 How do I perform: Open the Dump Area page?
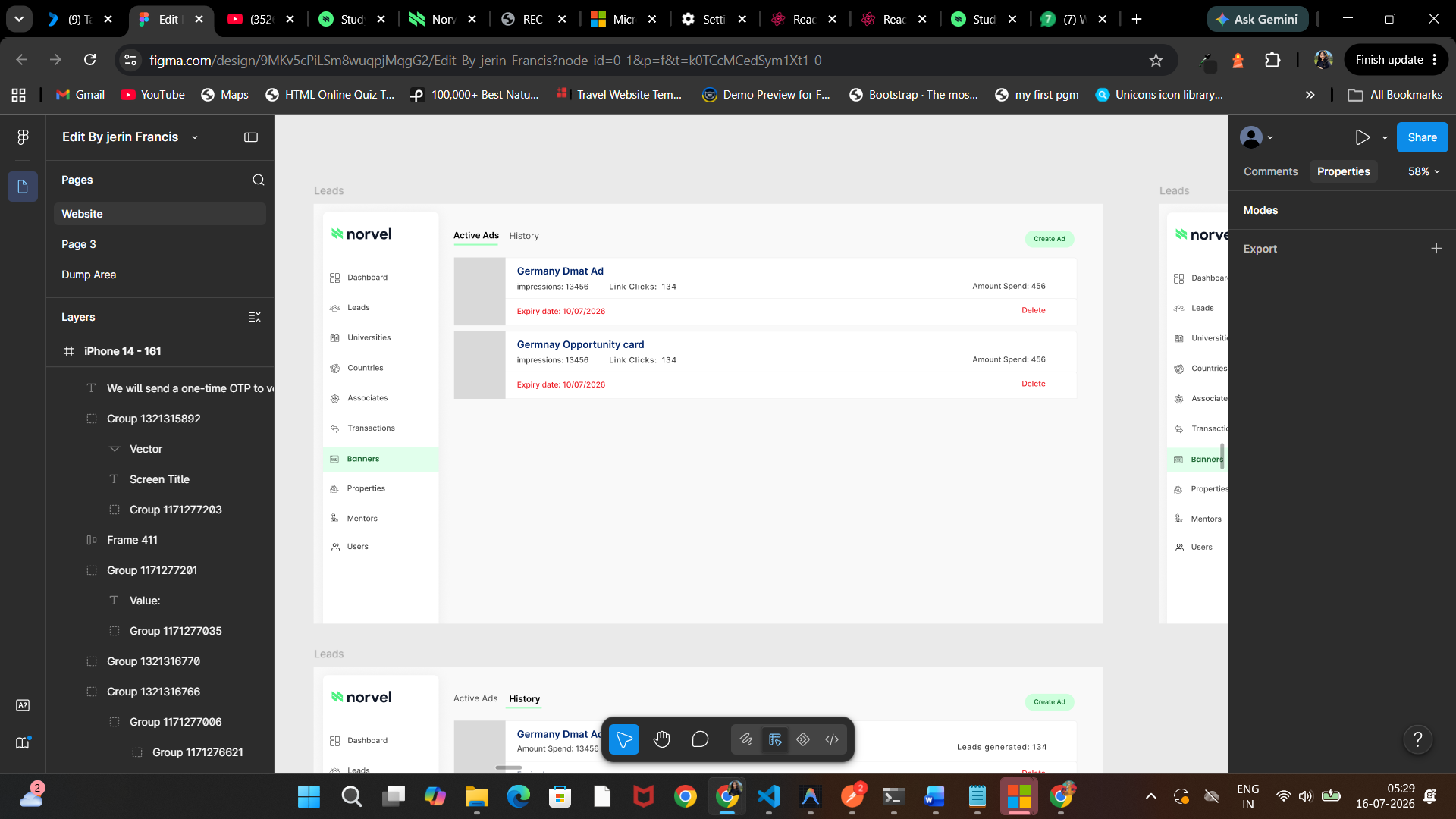(89, 275)
